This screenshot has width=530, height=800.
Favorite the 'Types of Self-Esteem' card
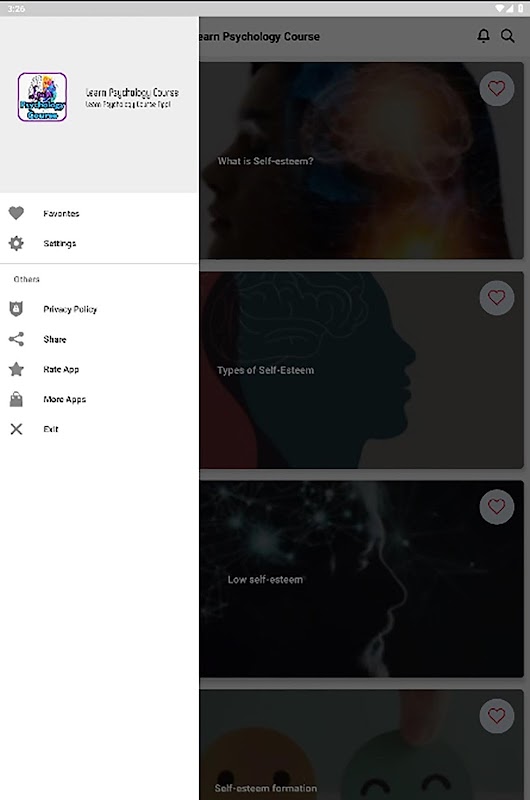pyautogui.click(x=496, y=297)
